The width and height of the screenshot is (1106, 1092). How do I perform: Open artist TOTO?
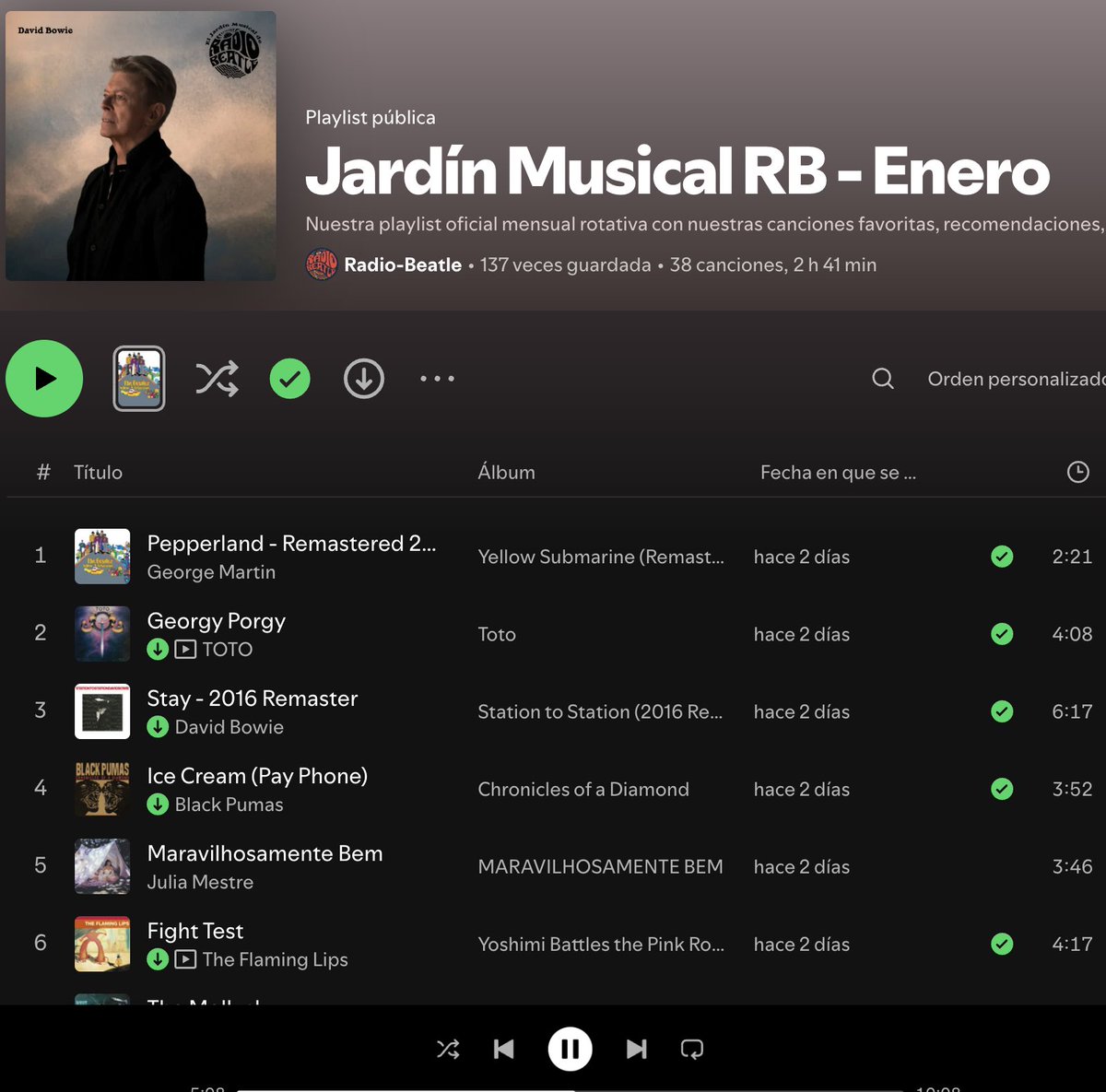(x=228, y=650)
